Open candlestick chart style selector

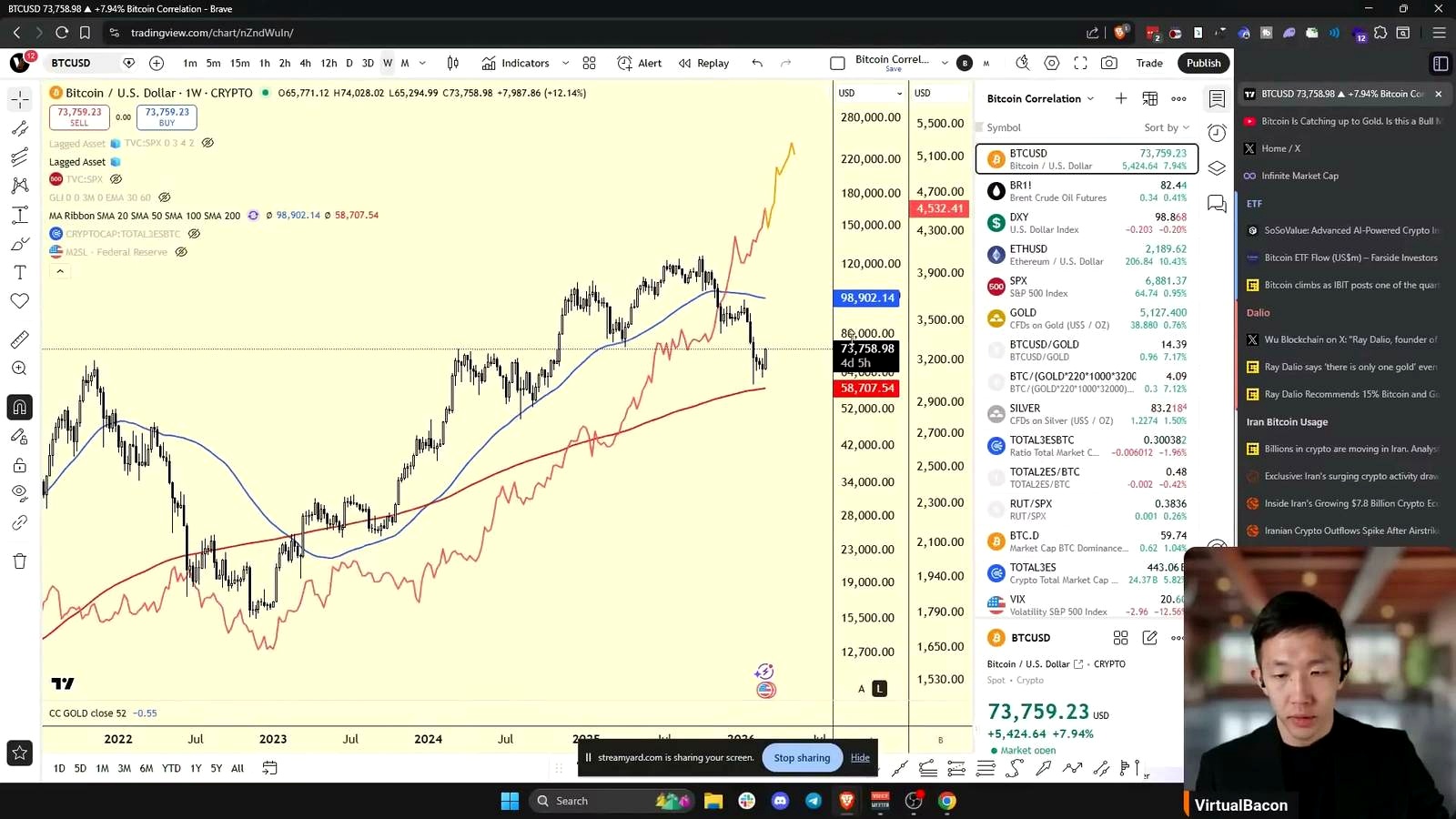click(x=453, y=63)
